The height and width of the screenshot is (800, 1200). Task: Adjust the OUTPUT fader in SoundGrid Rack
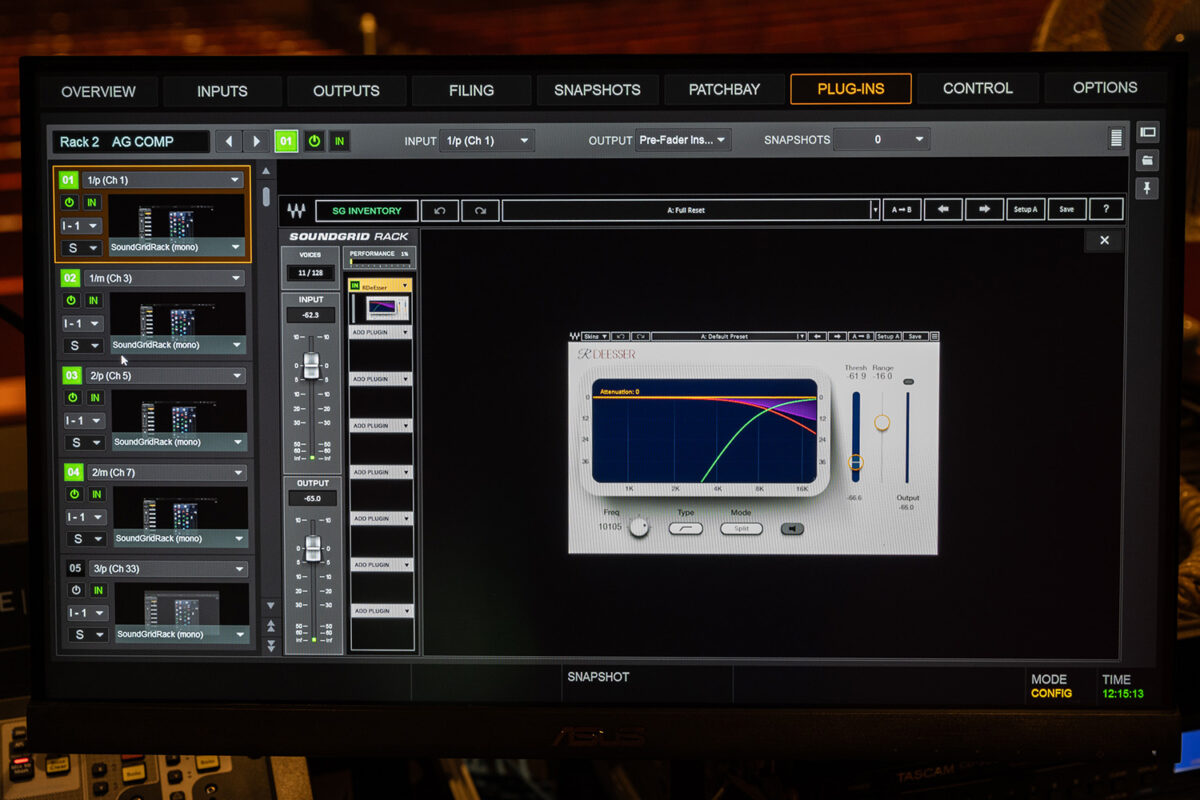tap(312, 548)
